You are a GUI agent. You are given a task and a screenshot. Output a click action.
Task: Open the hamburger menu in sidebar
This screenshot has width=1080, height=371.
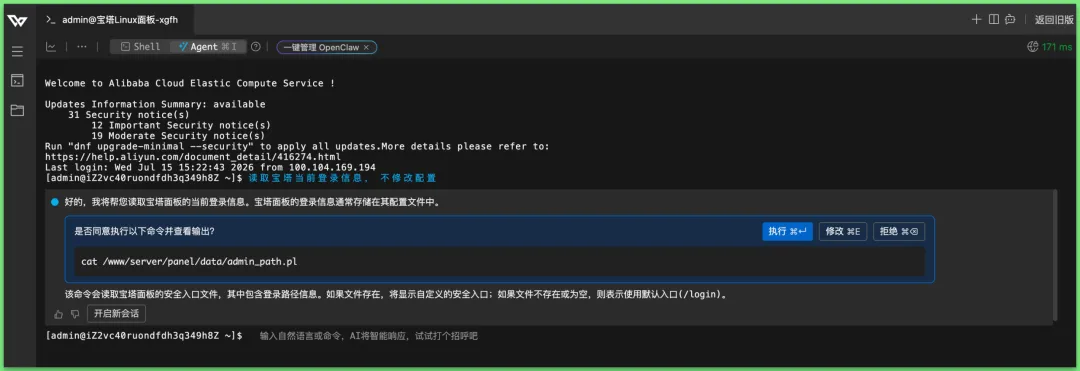[x=17, y=52]
